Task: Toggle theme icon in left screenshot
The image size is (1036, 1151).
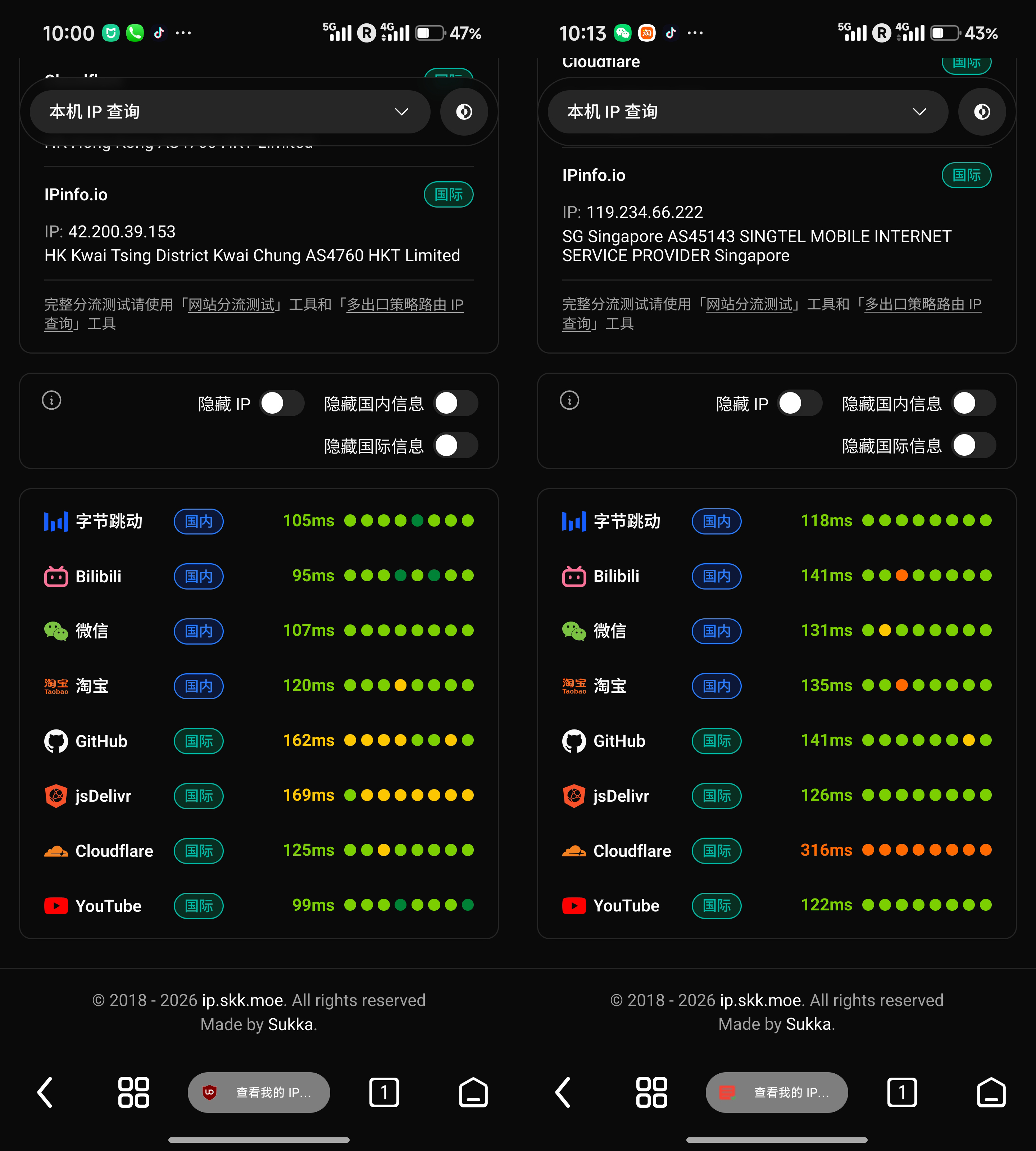Action: tap(464, 112)
